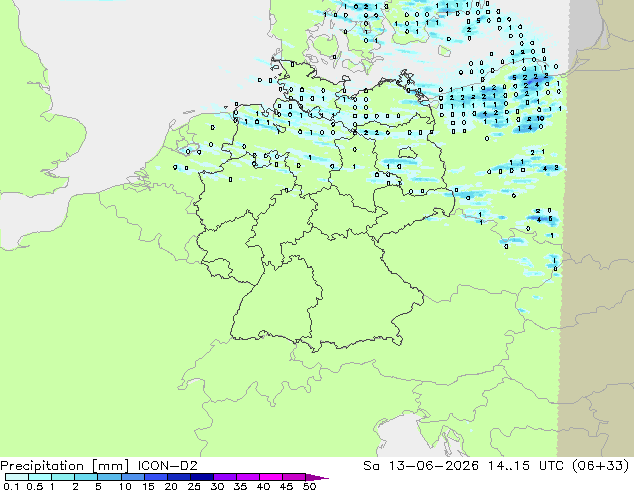The width and height of the screenshot is (634, 490).
Task: Click the legend scale value "25"
Action: [194, 486]
